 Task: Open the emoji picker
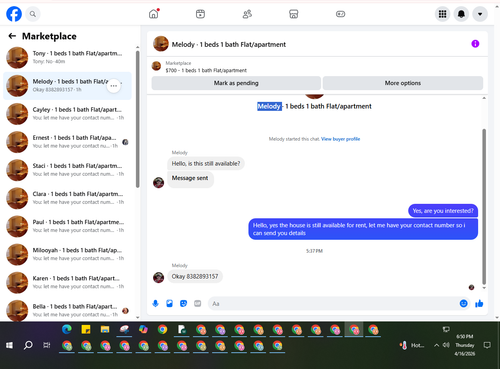(464, 303)
